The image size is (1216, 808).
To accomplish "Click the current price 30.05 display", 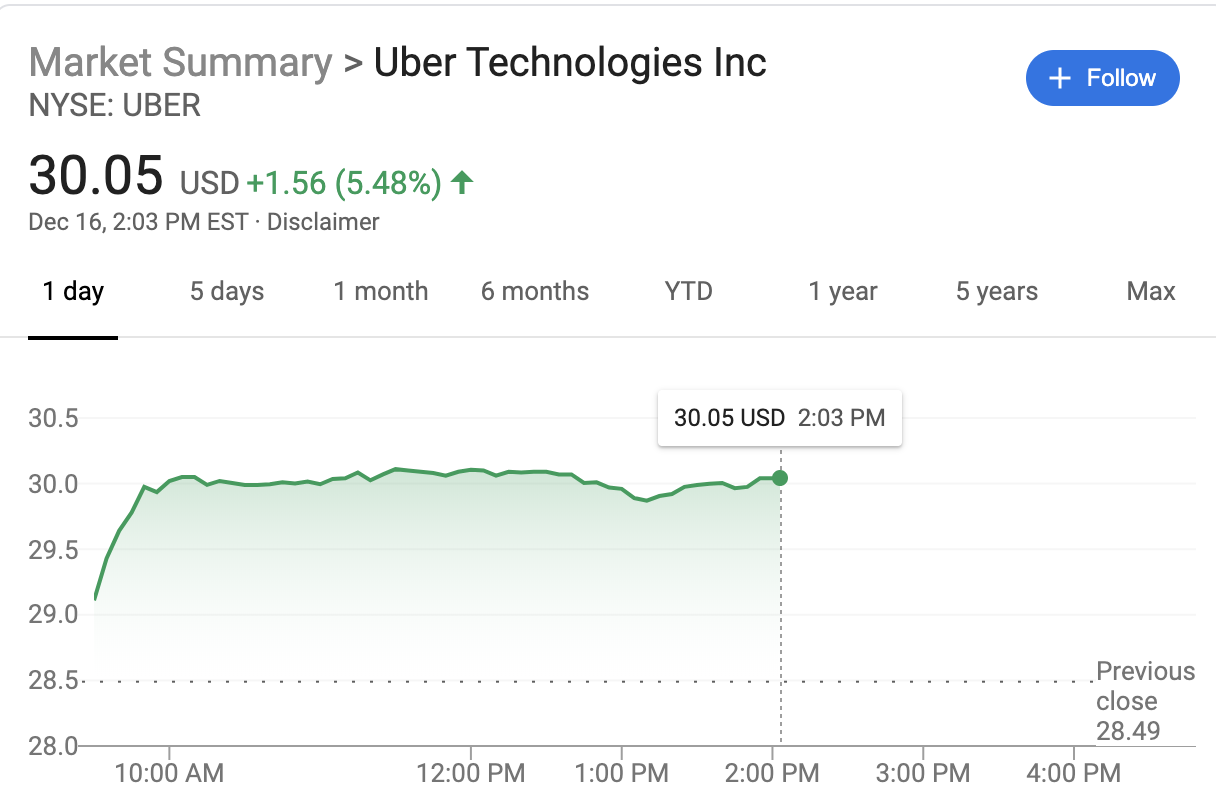I will pyautogui.click(x=97, y=175).
